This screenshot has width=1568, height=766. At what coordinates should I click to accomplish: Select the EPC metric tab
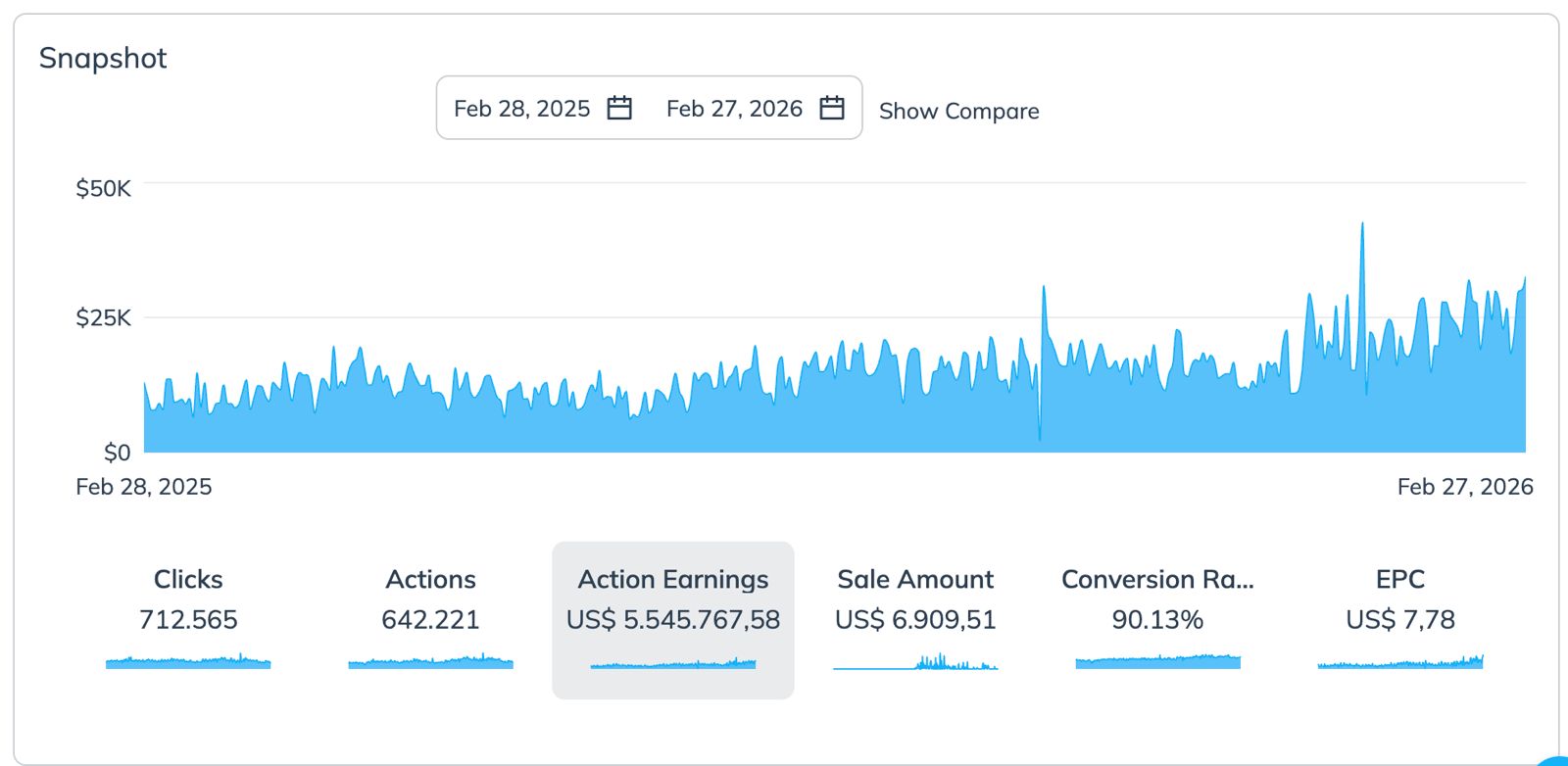[x=1399, y=580]
